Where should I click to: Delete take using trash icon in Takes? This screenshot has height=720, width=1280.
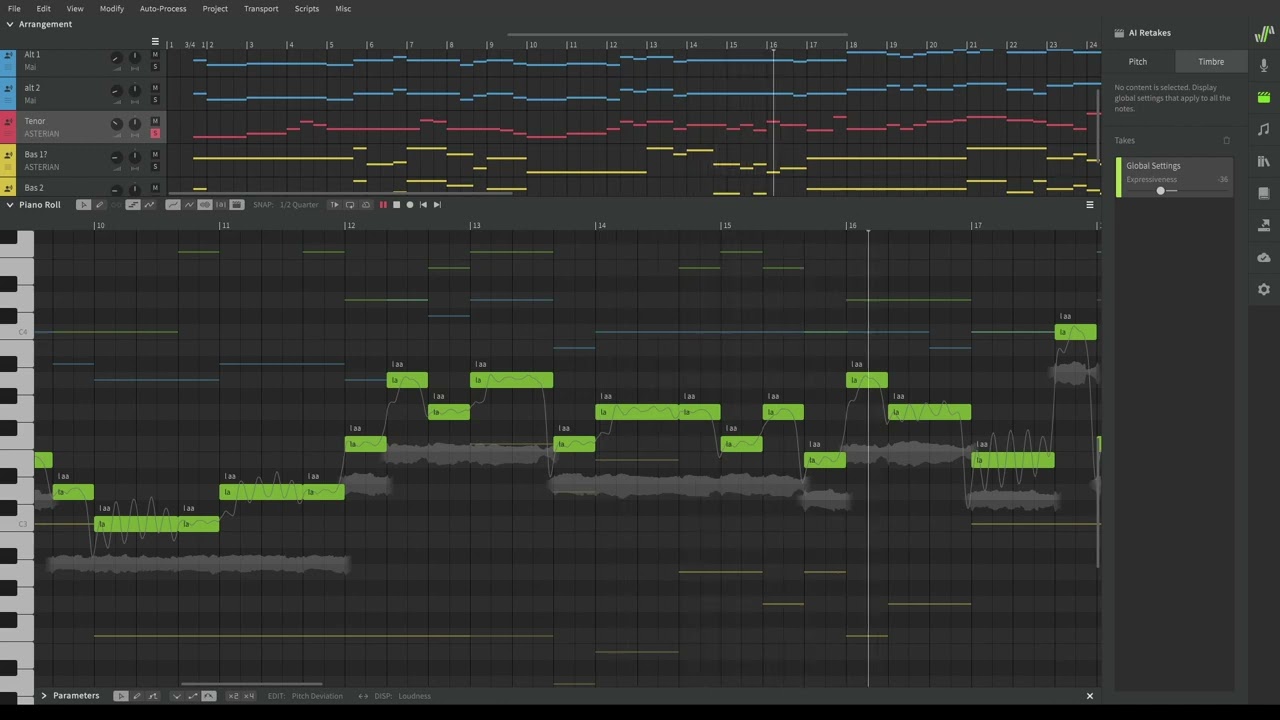tap(1227, 141)
